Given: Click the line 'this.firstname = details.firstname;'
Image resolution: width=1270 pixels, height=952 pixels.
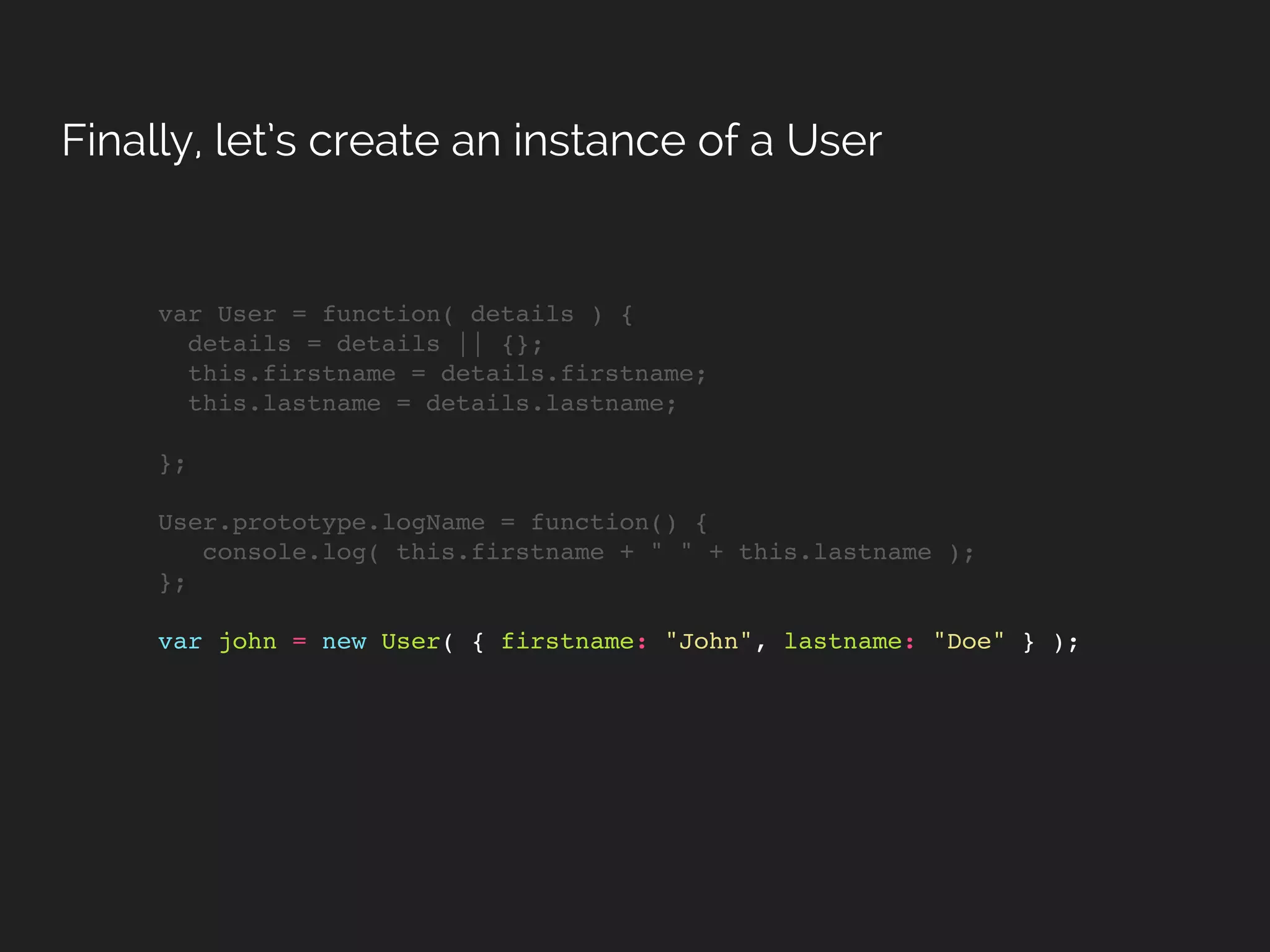Looking at the screenshot, I should click(447, 374).
